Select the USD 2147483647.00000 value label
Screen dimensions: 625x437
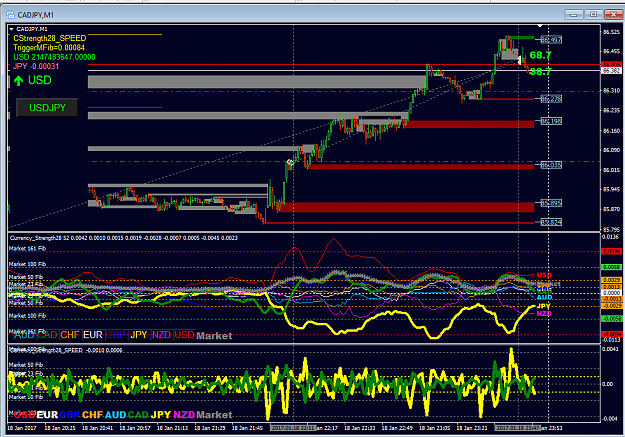click(54, 57)
